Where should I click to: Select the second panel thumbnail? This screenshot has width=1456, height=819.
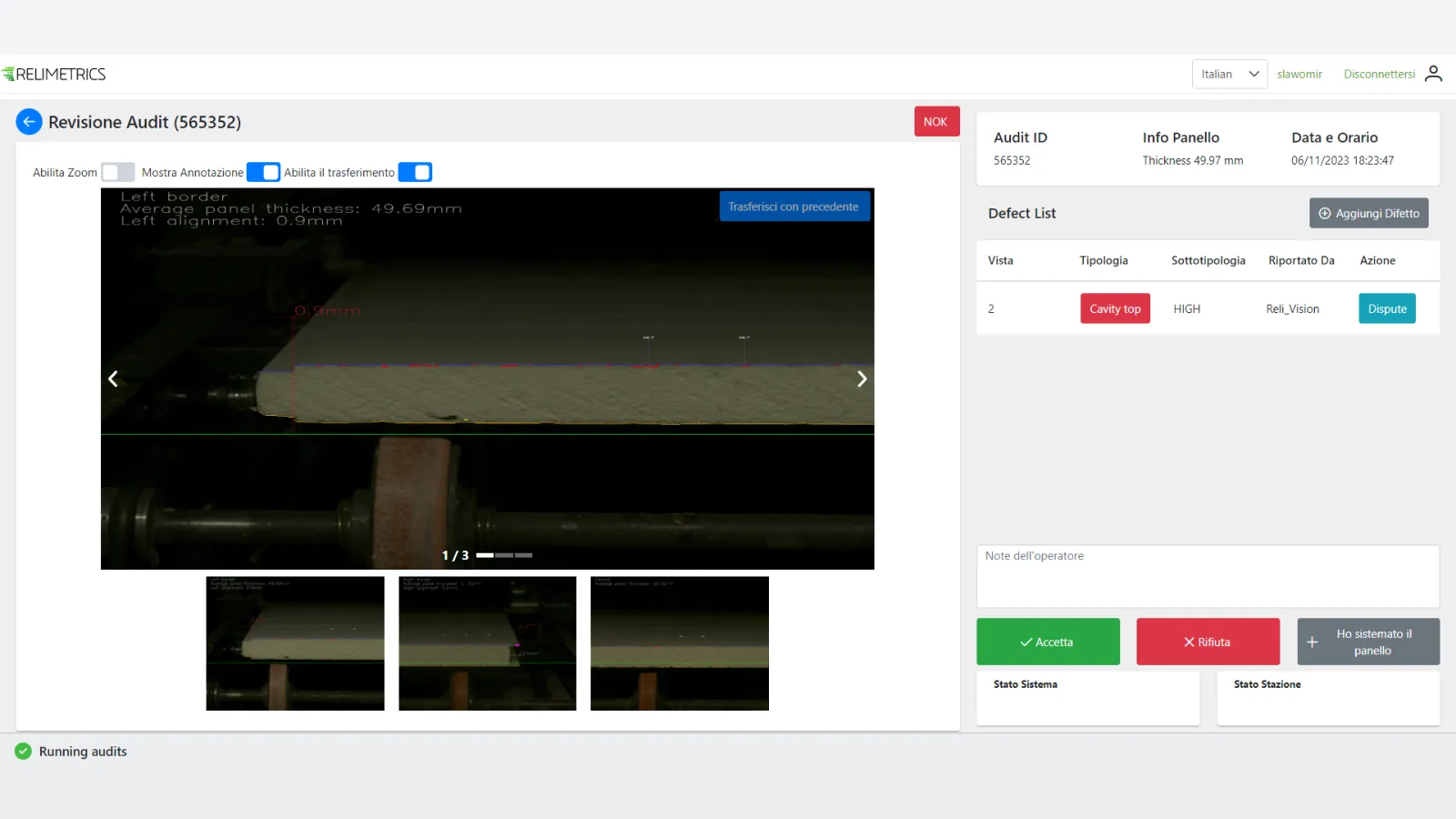coord(487,643)
